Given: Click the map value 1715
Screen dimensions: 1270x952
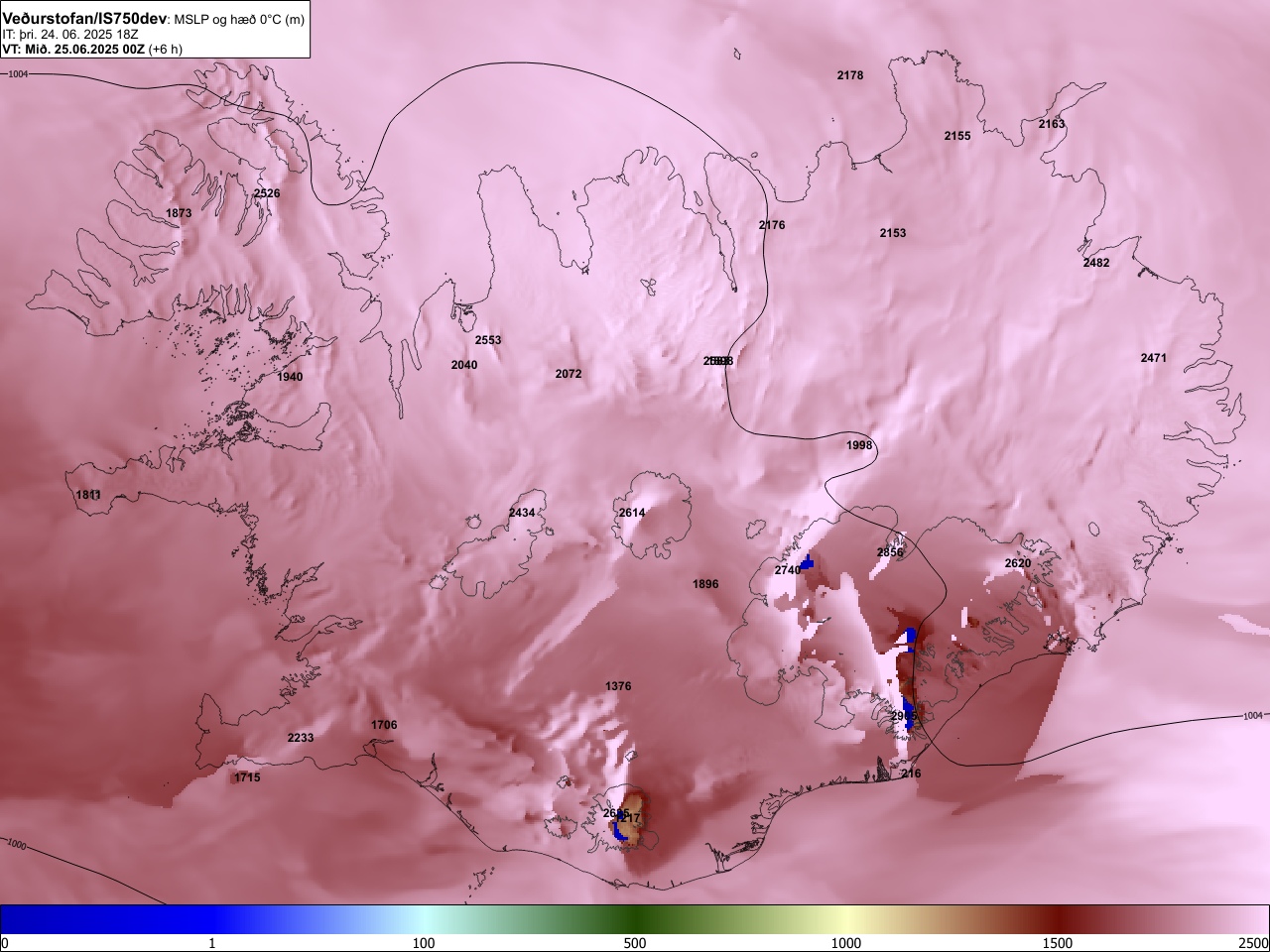Looking at the screenshot, I should [x=247, y=777].
